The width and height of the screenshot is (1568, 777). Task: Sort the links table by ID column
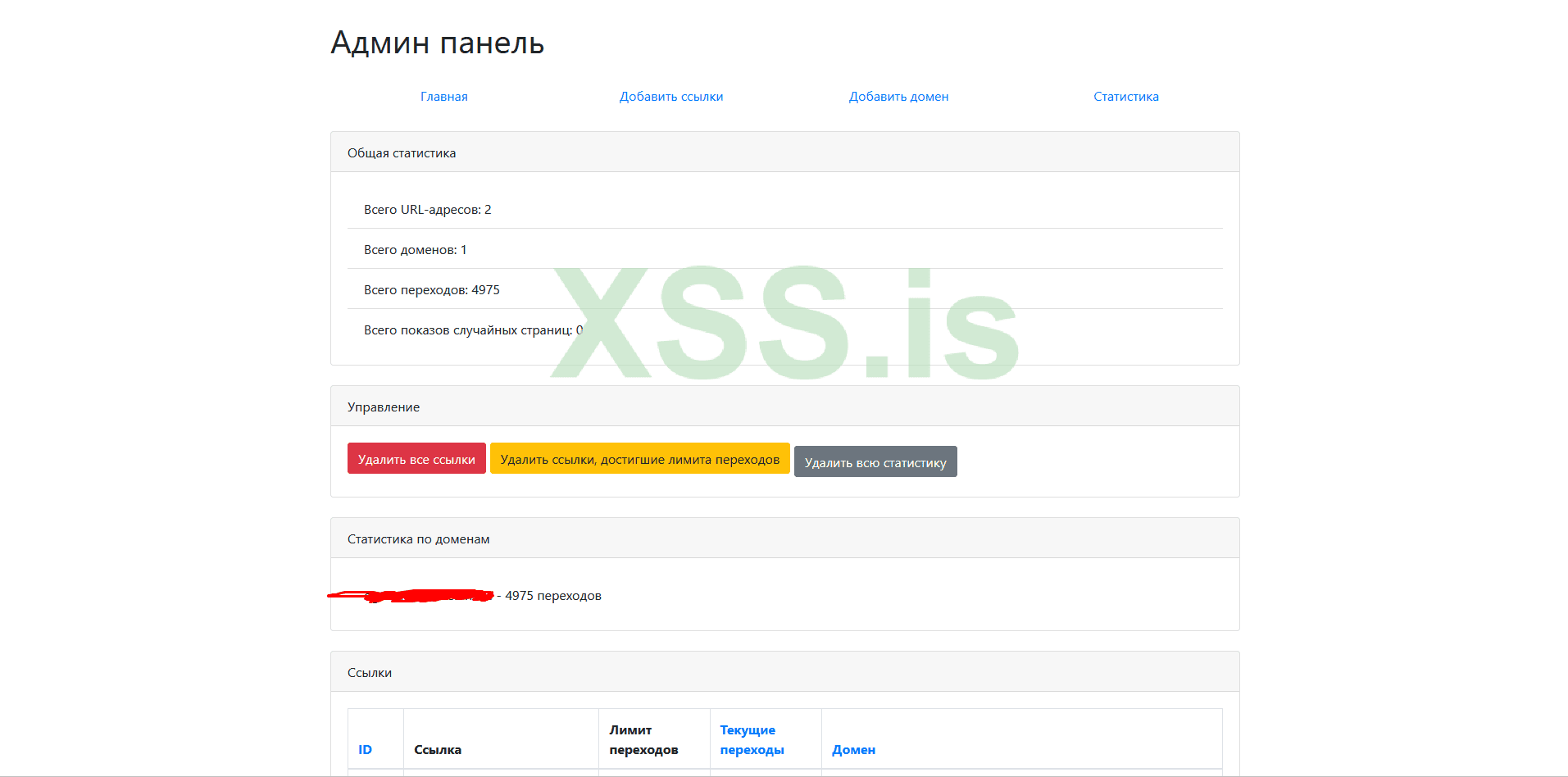(x=366, y=750)
